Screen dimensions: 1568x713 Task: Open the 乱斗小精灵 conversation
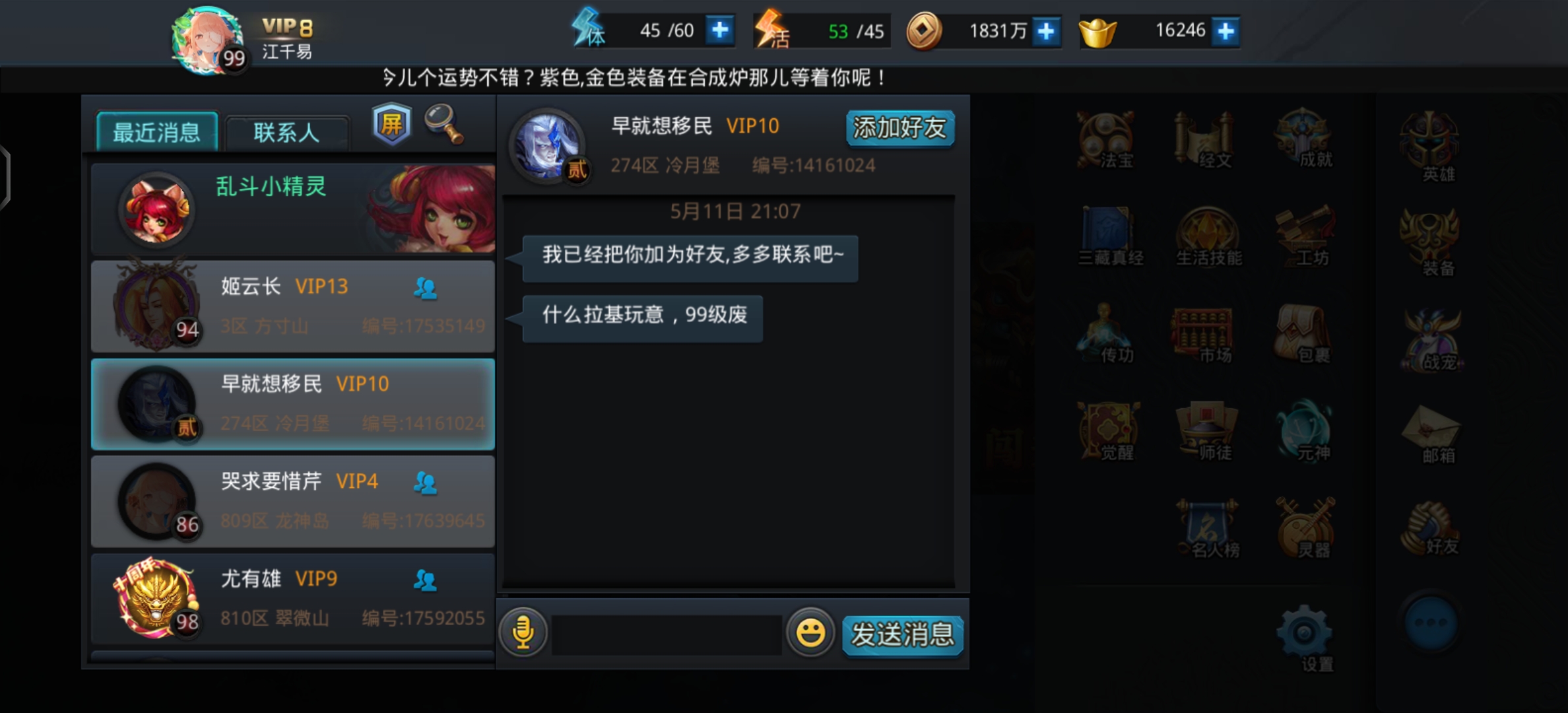[x=293, y=209]
